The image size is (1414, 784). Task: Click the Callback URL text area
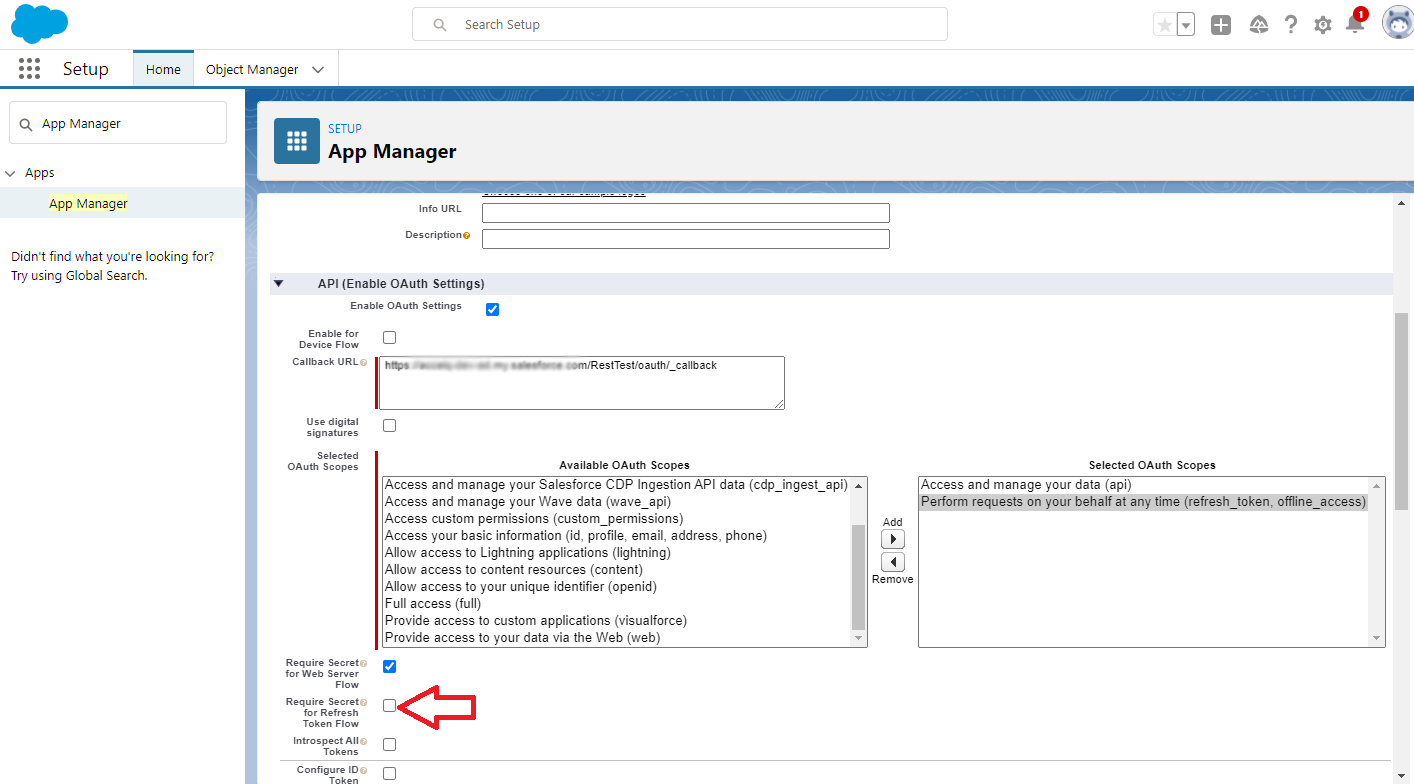tap(582, 383)
